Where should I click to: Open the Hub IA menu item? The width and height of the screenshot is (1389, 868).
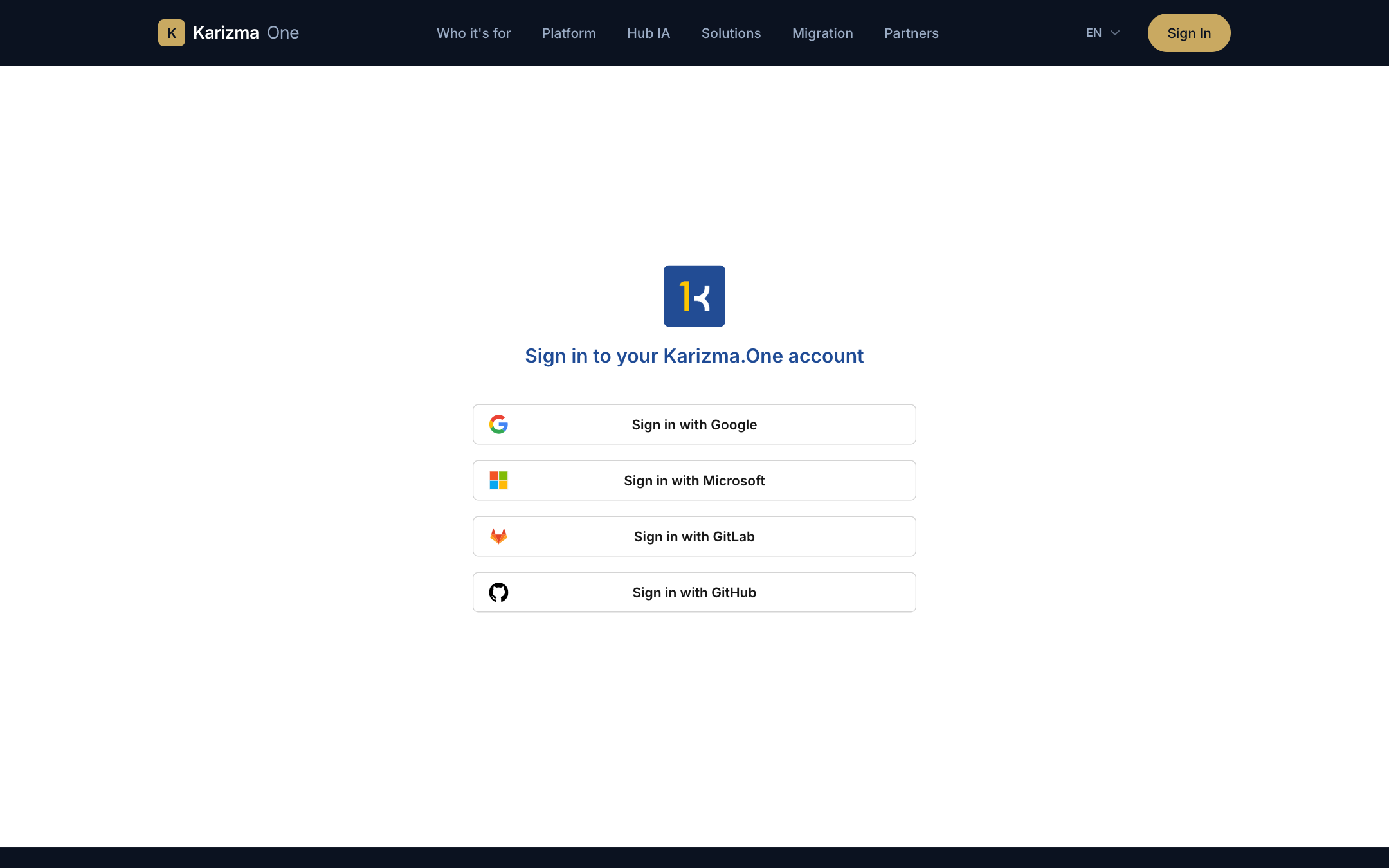(x=648, y=33)
